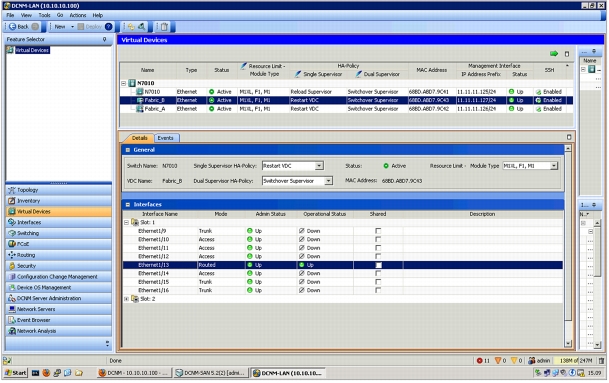Open the help question mark icon

click(x=109, y=26)
